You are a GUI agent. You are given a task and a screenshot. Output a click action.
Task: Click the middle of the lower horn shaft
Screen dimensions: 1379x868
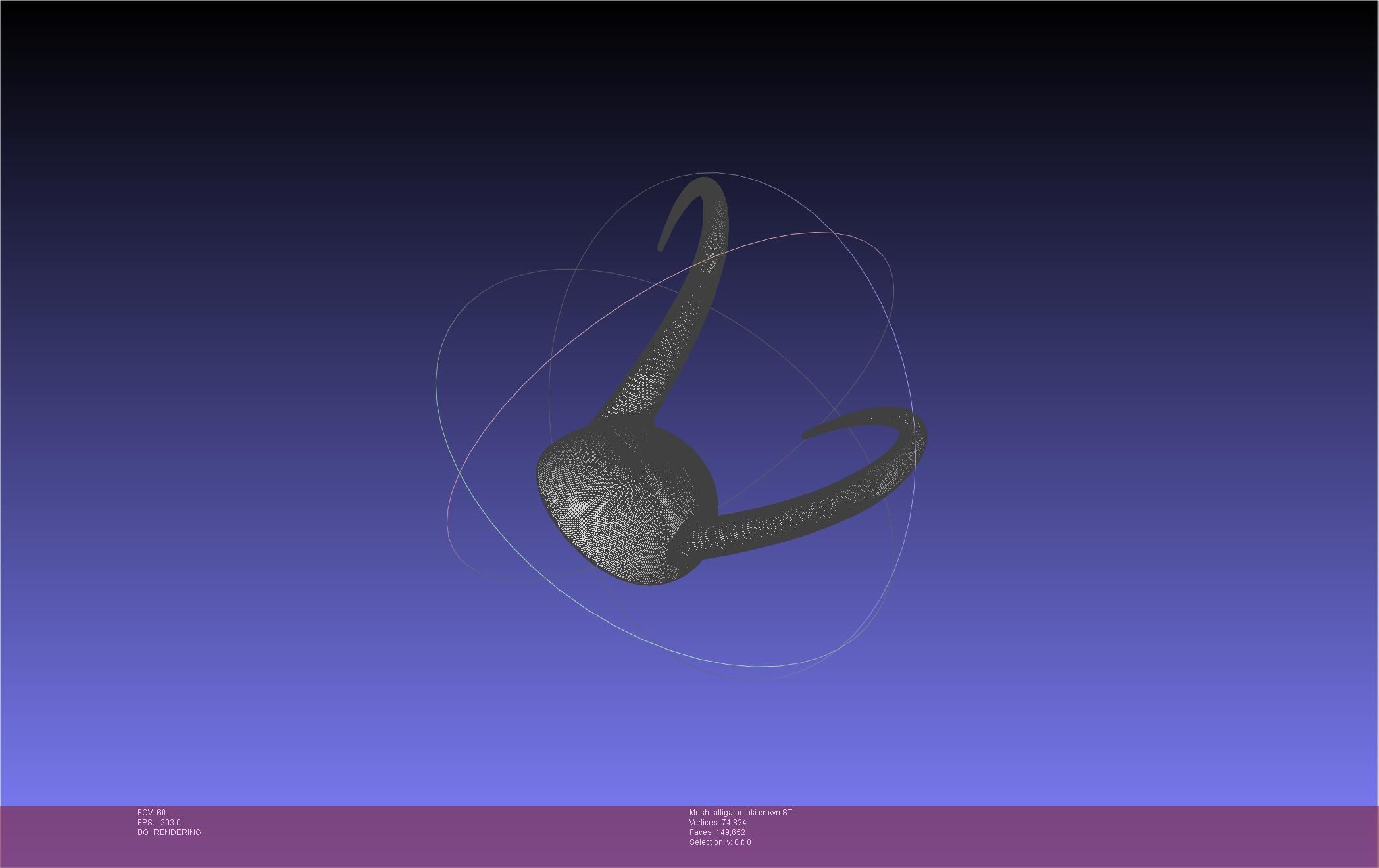809,516
